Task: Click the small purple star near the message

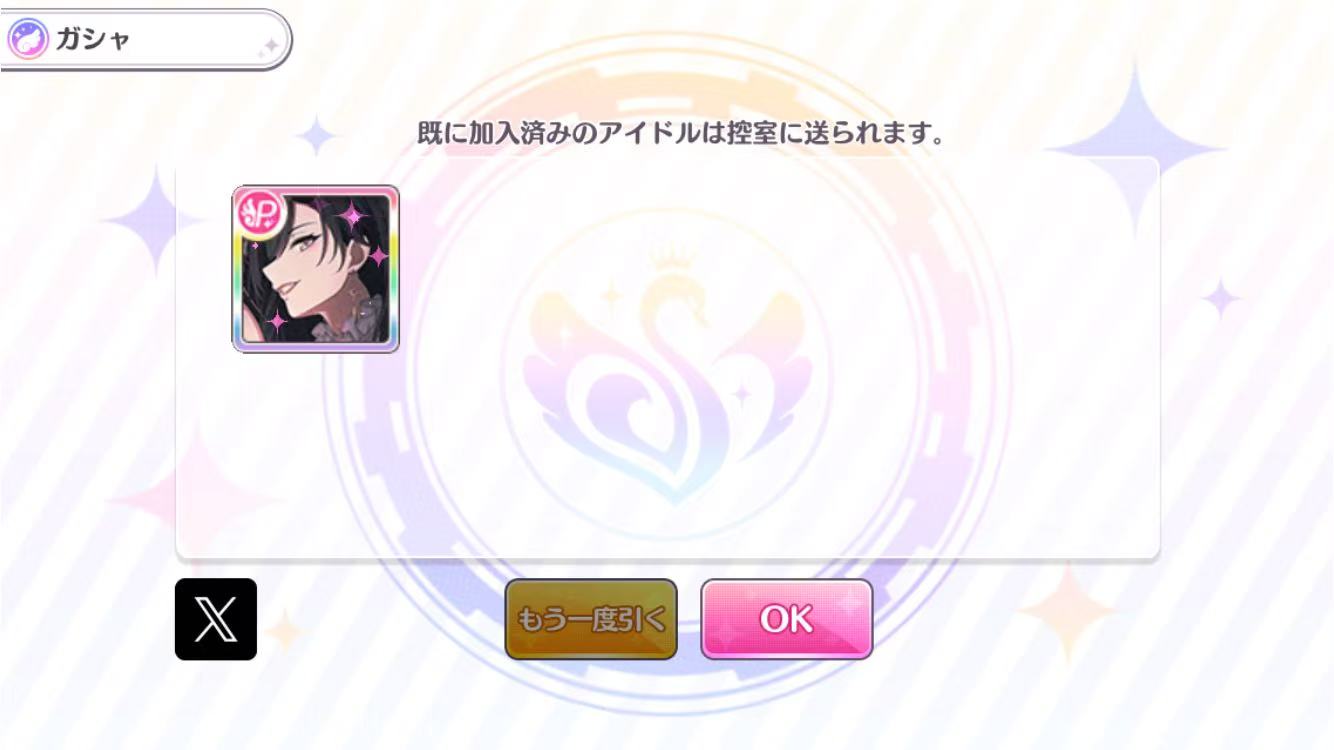Action: (x=317, y=135)
